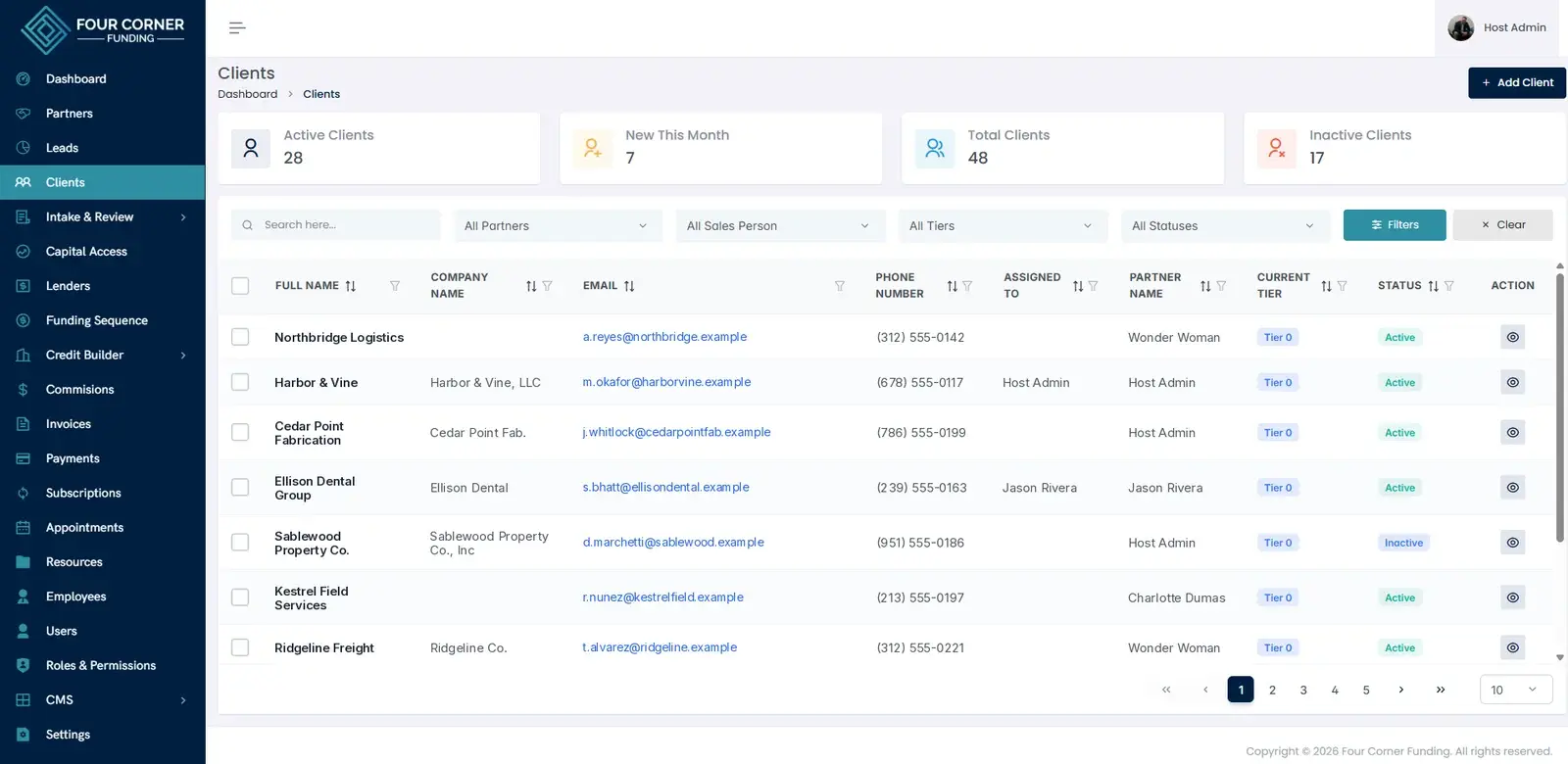Open the All Partners dropdown
This screenshot has height=764, width=1568.
[x=558, y=225]
